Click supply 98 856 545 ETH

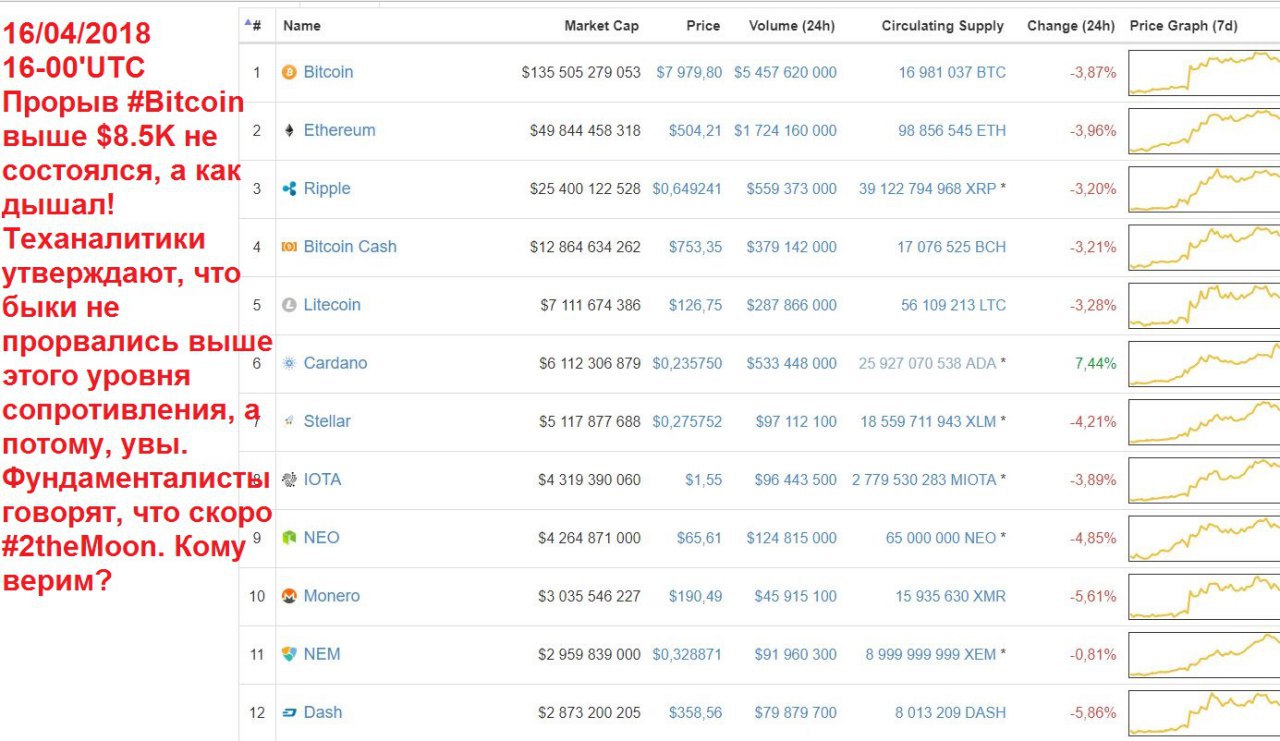(x=952, y=130)
